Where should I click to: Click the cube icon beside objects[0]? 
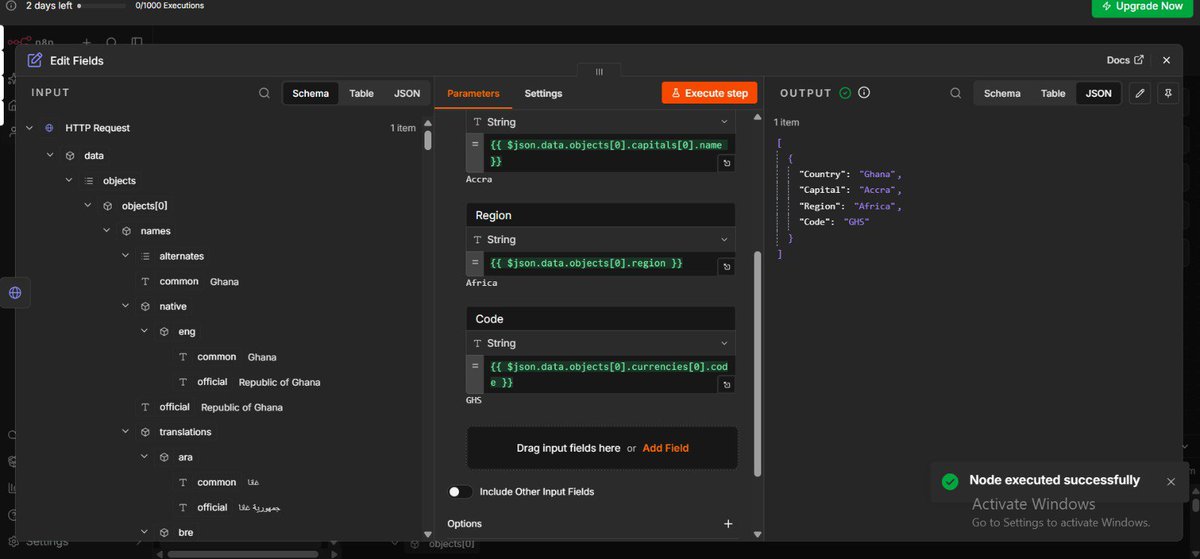(x=107, y=206)
